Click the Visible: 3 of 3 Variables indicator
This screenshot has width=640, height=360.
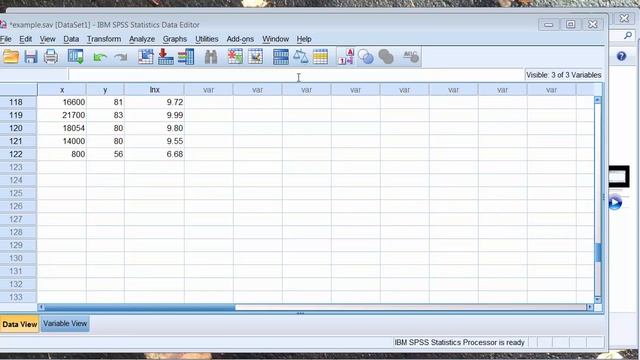(563, 75)
